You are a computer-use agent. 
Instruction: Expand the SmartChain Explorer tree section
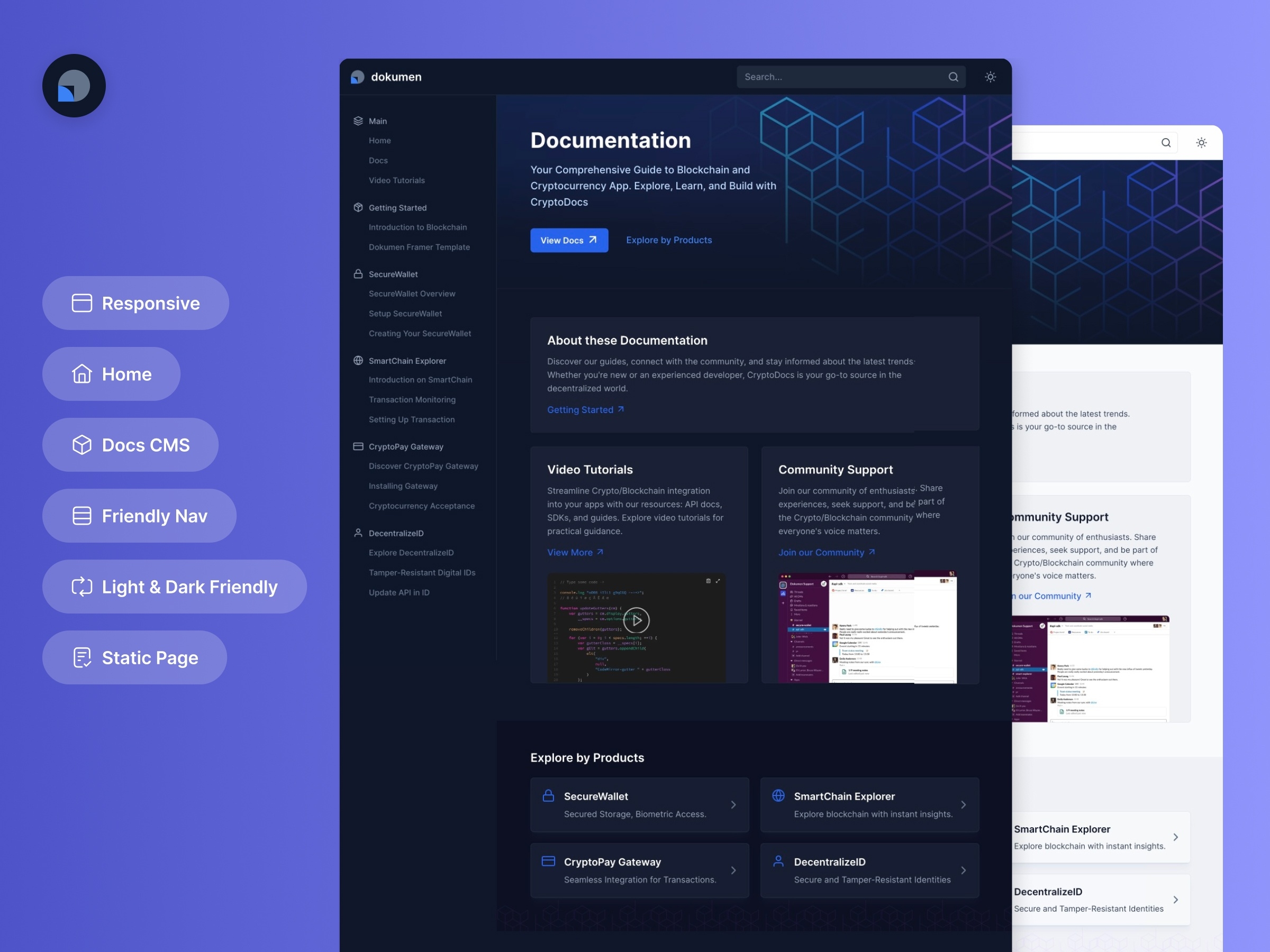tap(407, 359)
